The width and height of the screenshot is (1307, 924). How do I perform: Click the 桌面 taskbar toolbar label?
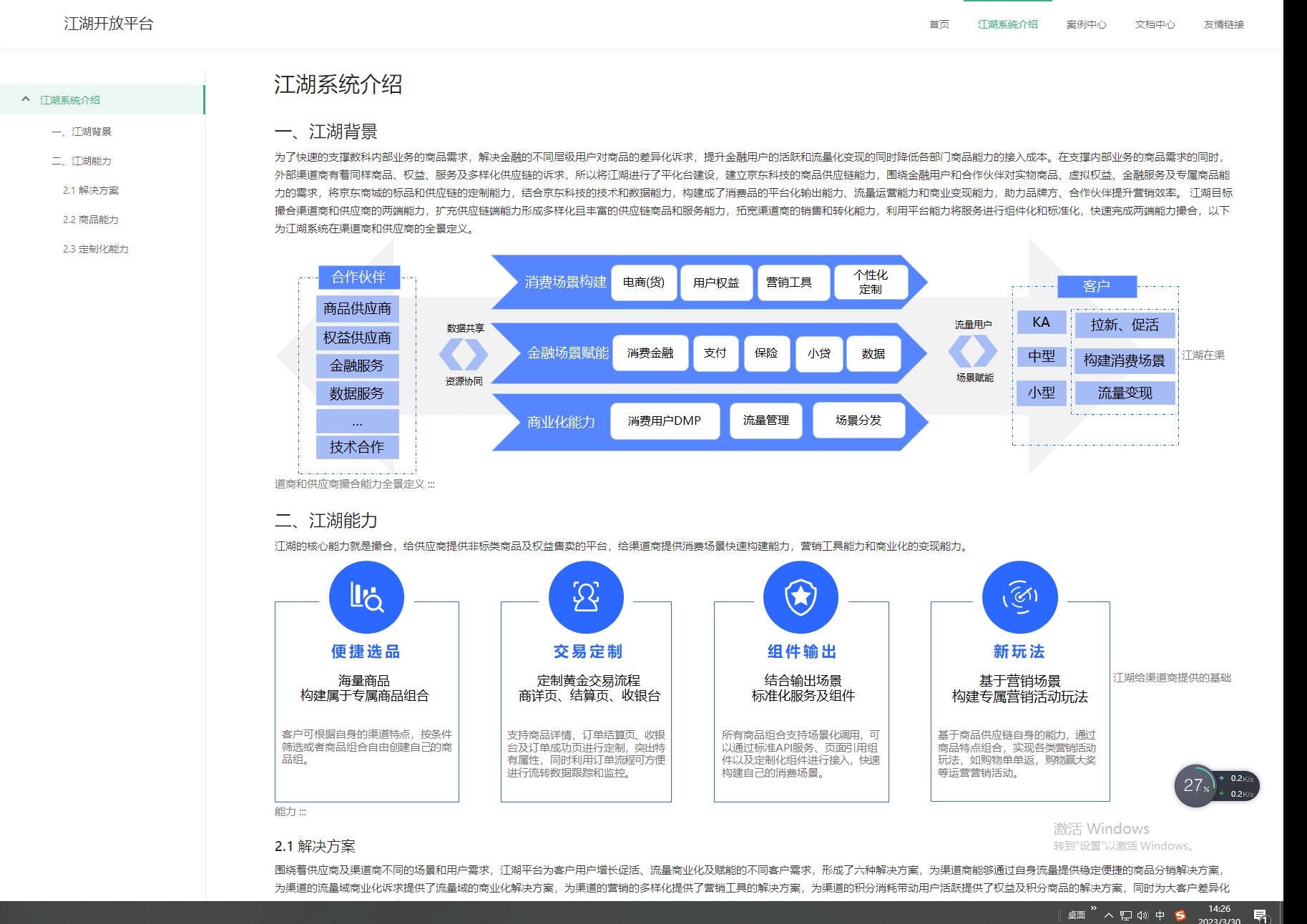point(1077,915)
